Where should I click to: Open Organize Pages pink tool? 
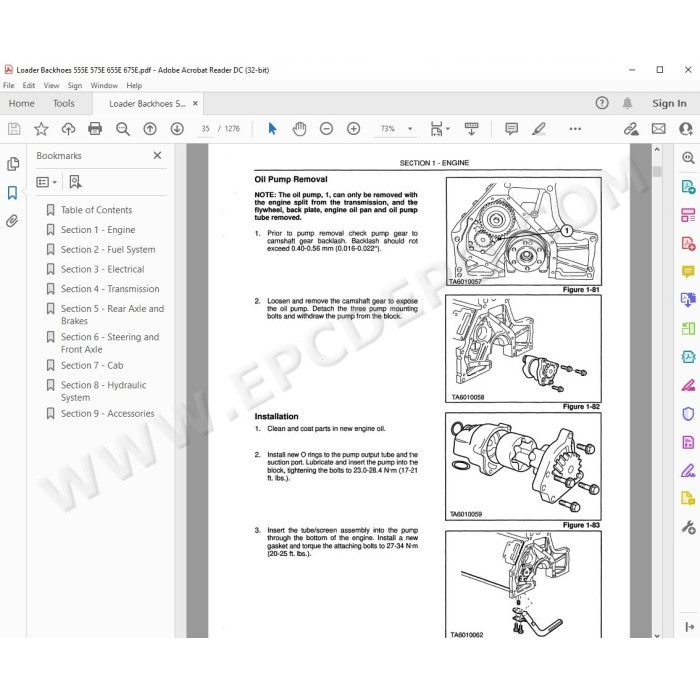coord(688,215)
